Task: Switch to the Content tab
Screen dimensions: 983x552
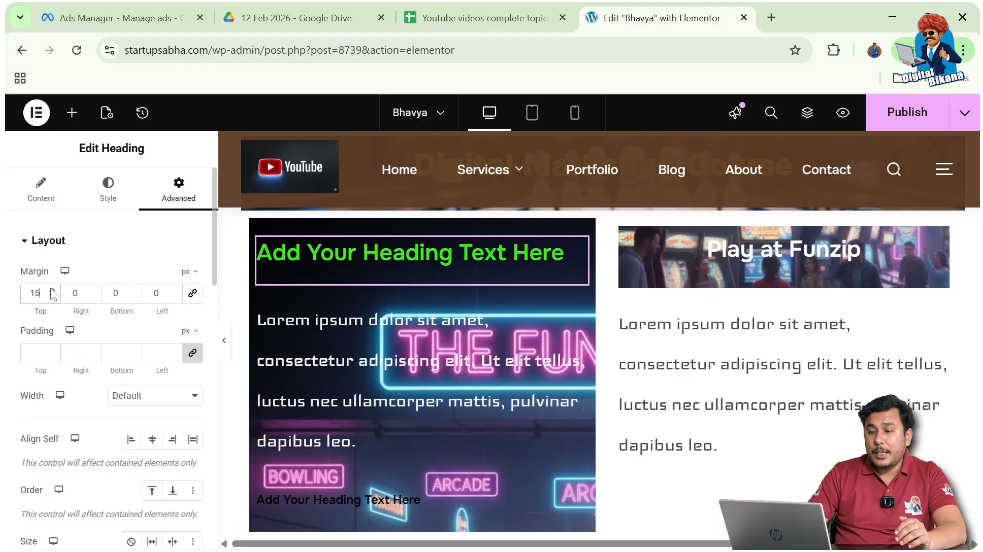Action: [41, 189]
